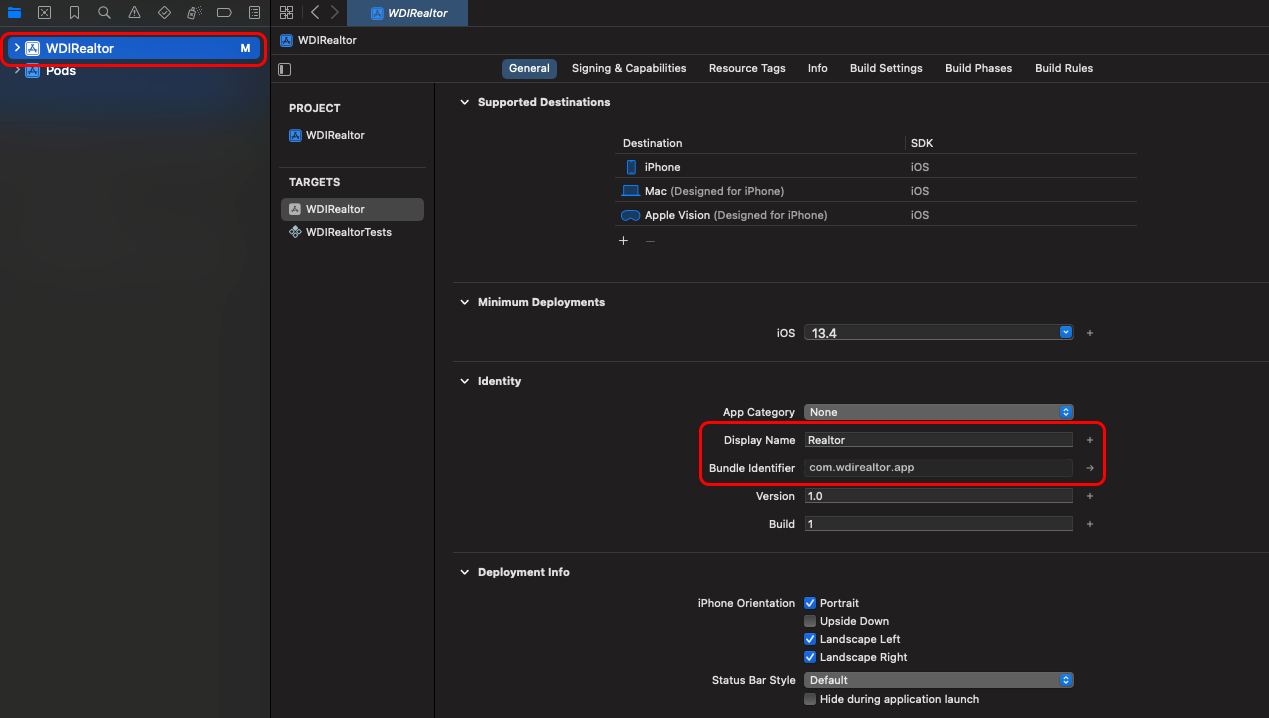
Task: Show the Bookmark navigator
Action: click(74, 13)
